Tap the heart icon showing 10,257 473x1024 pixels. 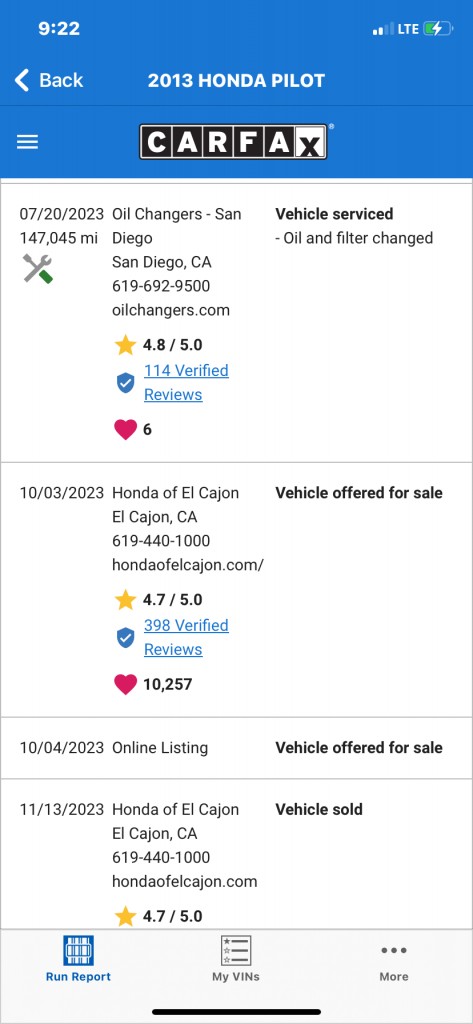(x=125, y=684)
